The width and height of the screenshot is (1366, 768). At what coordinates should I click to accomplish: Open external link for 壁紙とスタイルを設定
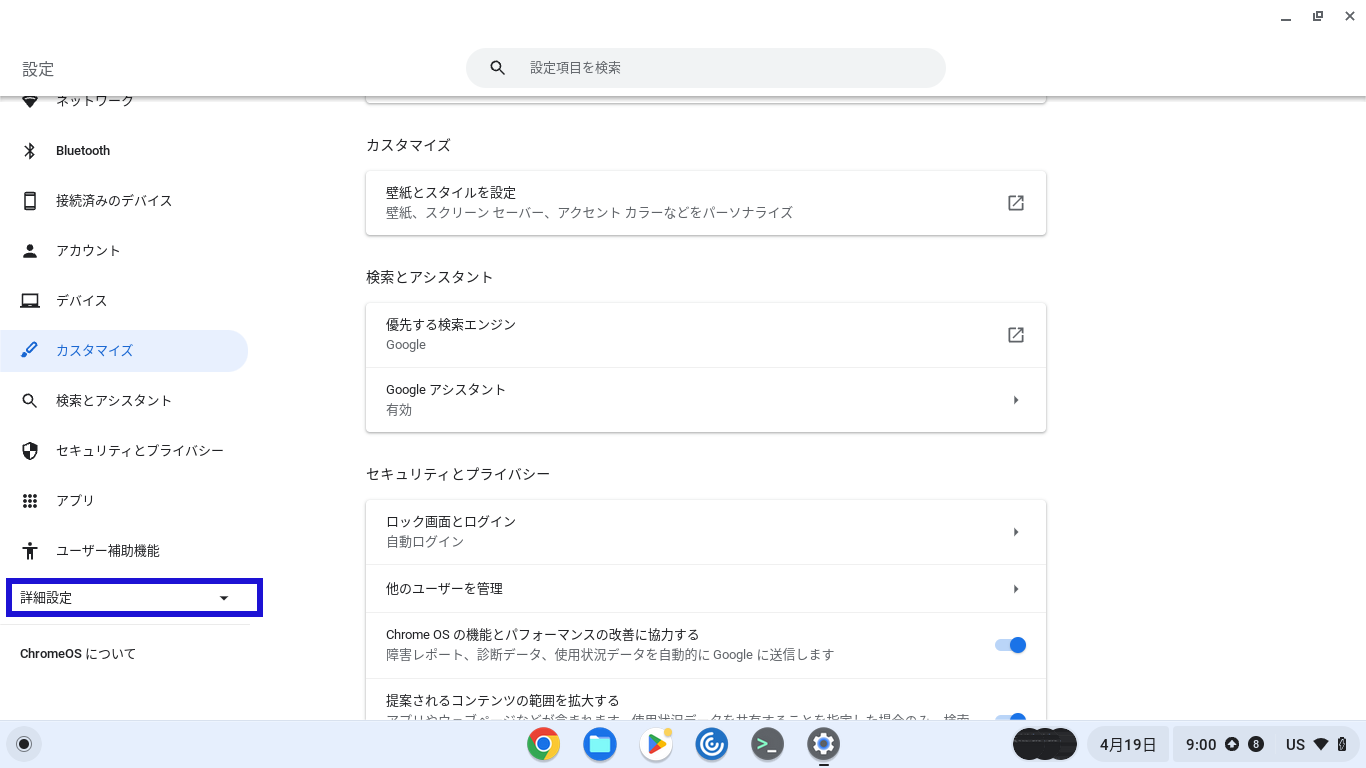tap(1015, 203)
